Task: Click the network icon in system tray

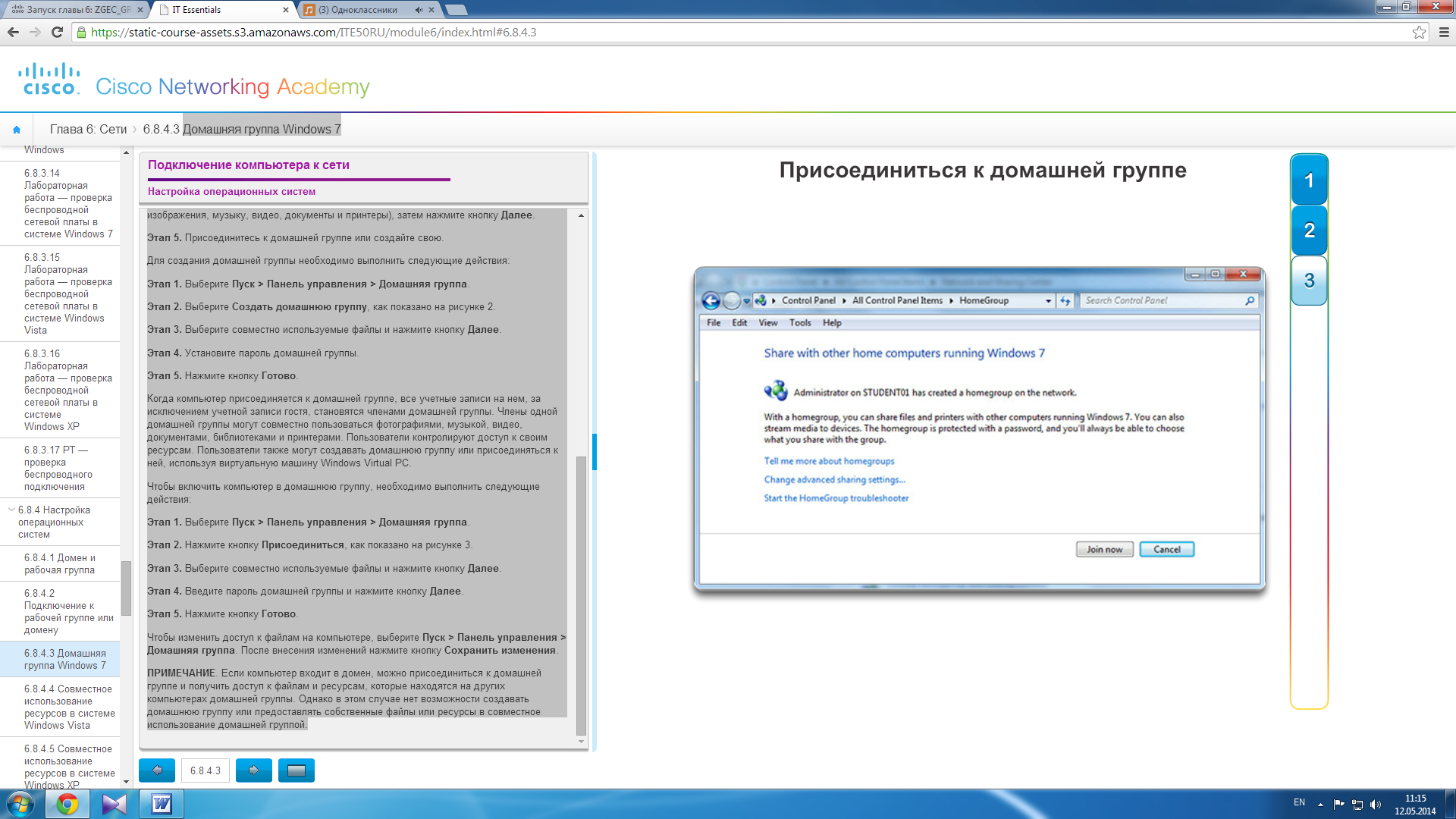Action: [x=1357, y=805]
